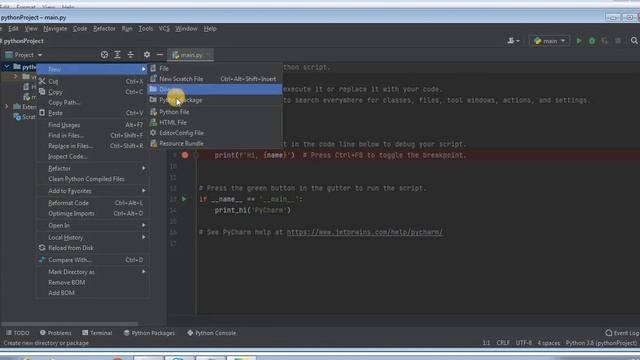Choose EditorConfig File in New submenu

point(215,133)
